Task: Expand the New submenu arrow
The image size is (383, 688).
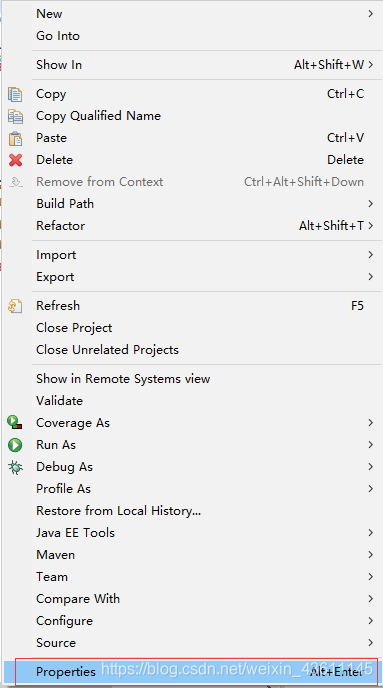Action: 371,14
